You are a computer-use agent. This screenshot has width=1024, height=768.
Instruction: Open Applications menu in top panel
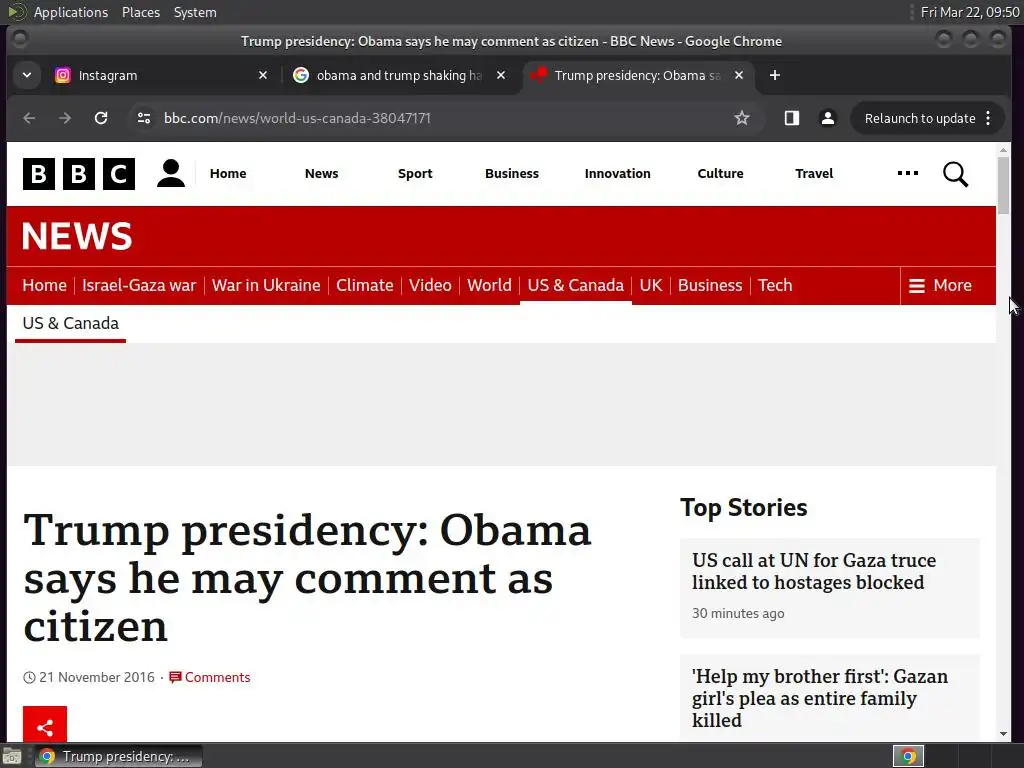click(x=71, y=12)
